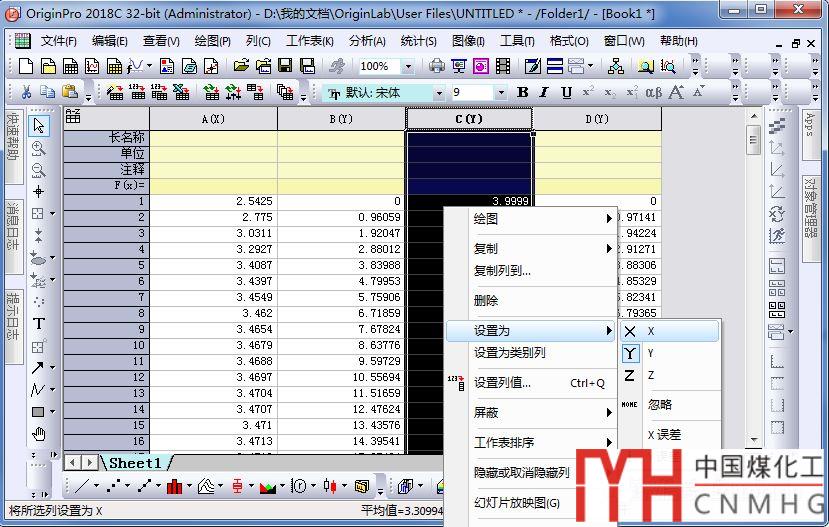This screenshot has width=829, height=527.
Task: Click the Text tool T icon
Action: 39,323
